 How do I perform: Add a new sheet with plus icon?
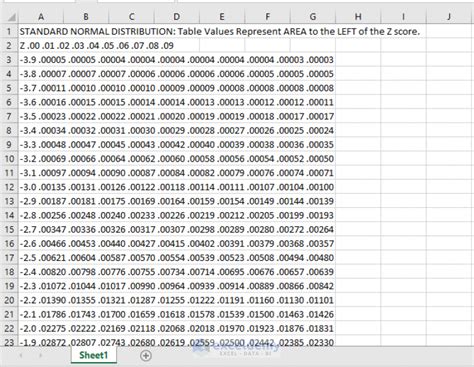pyautogui.click(x=146, y=356)
